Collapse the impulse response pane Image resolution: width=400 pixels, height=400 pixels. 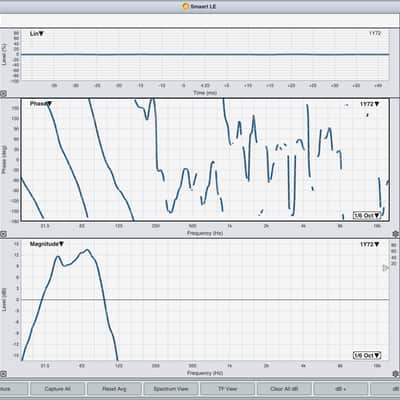3,94
